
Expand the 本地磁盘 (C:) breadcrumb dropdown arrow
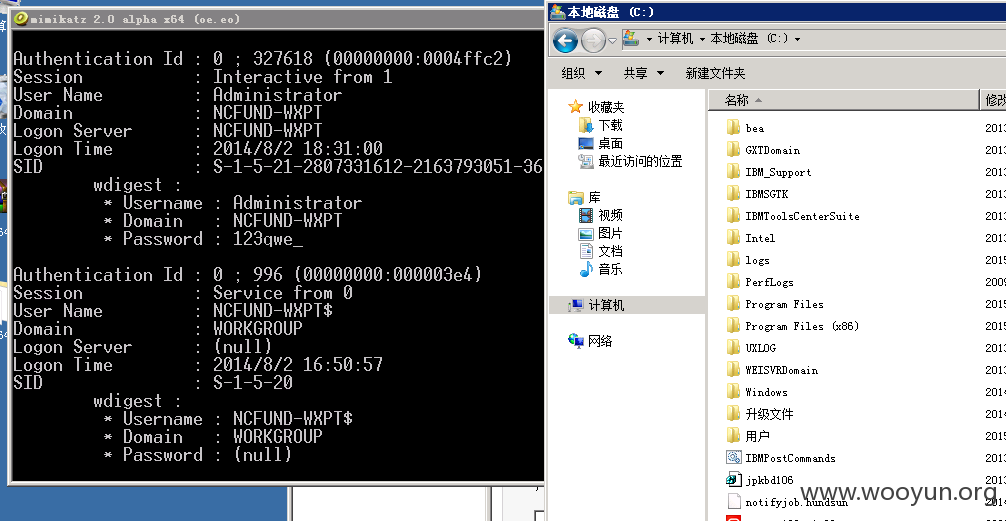[797, 39]
